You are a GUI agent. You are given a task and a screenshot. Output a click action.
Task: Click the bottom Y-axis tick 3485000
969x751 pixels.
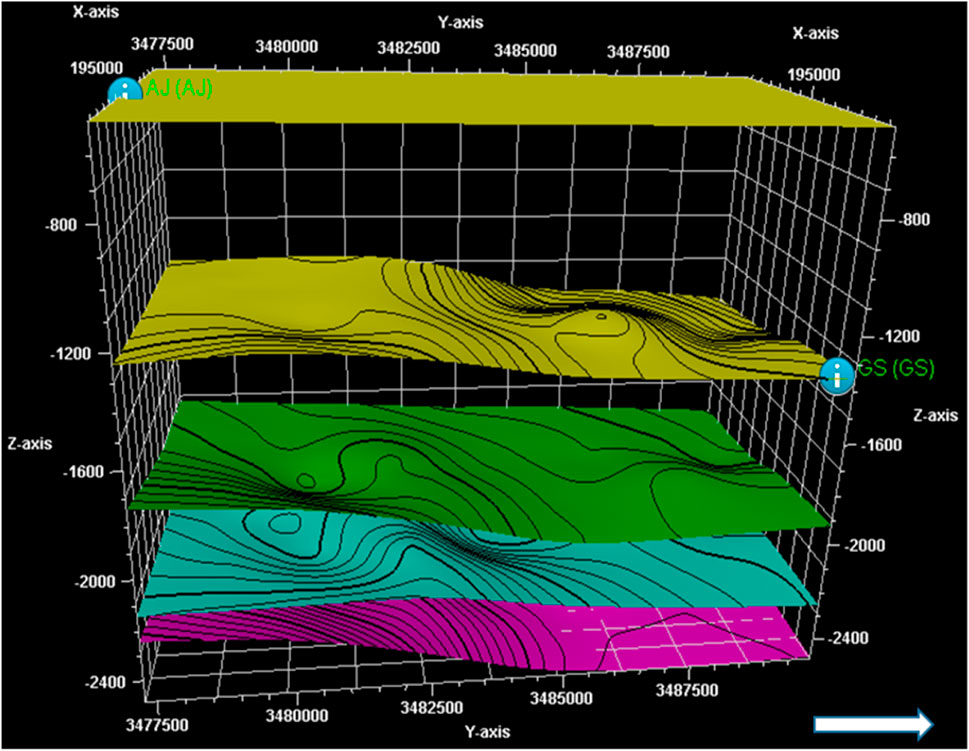(561, 698)
